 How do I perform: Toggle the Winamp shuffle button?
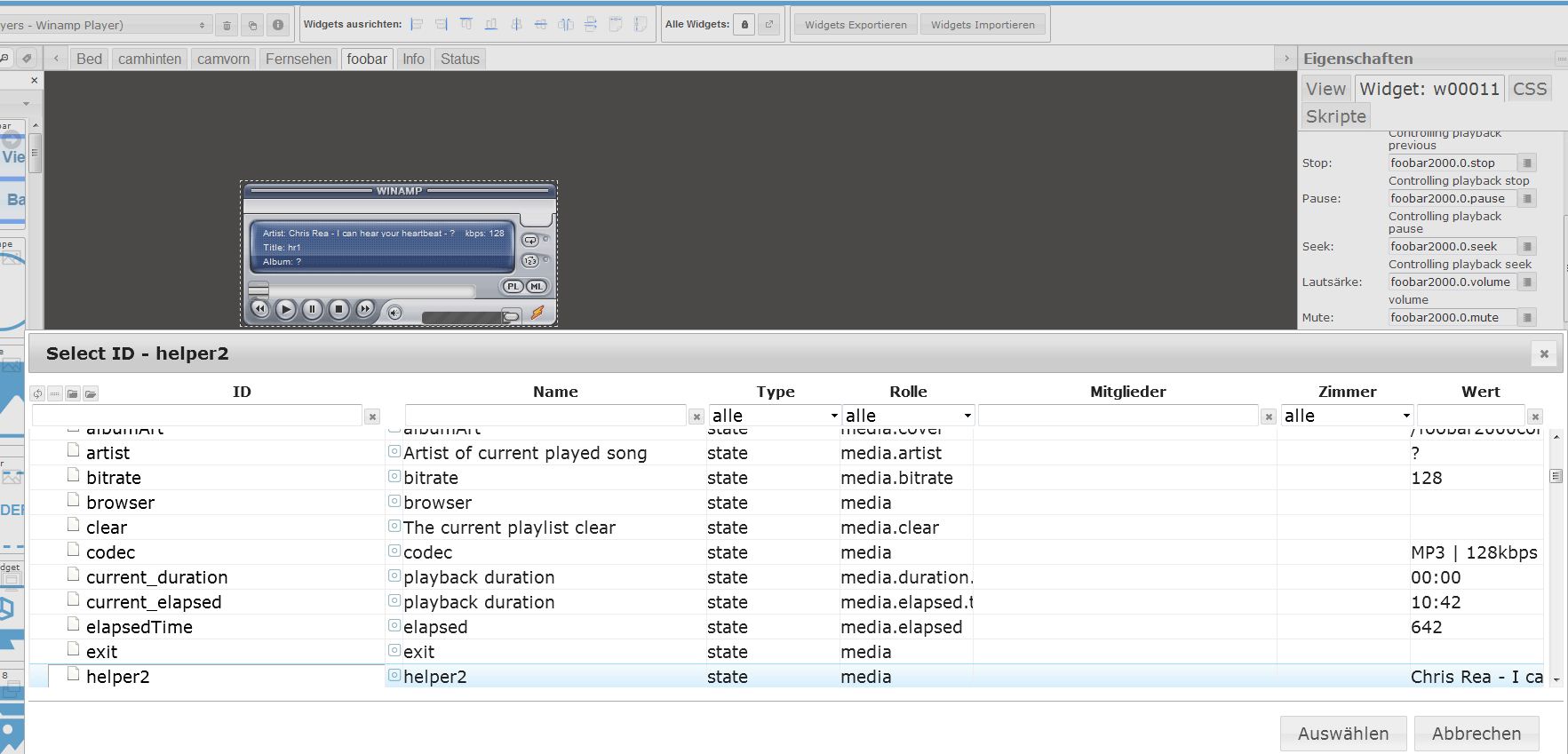tap(530, 260)
